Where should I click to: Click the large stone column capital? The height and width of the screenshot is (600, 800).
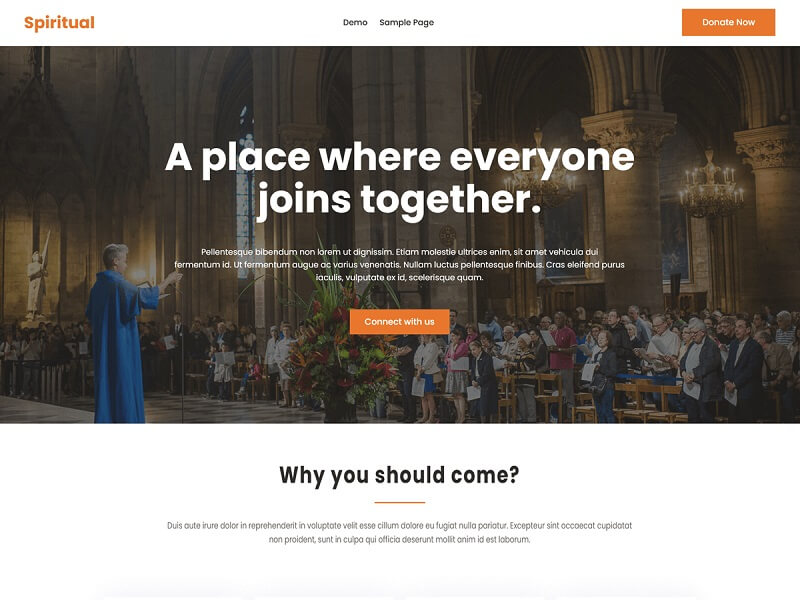coord(629,132)
